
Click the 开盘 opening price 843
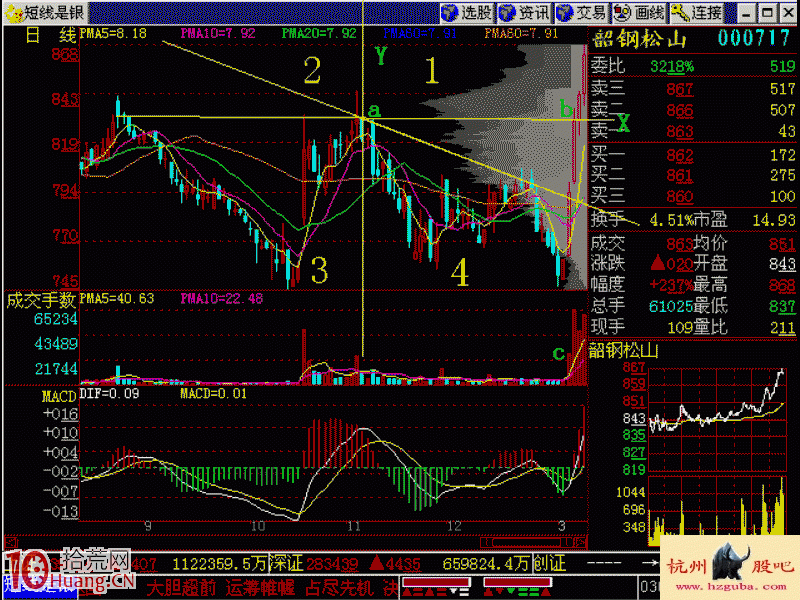click(782, 264)
